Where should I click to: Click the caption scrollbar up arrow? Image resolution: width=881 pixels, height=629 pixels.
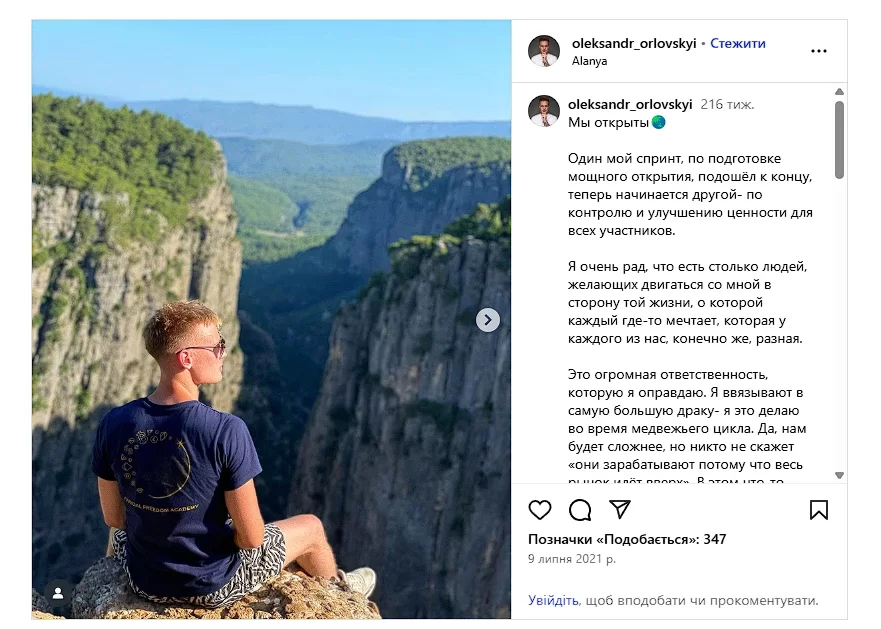pyautogui.click(x=839, y=92)
